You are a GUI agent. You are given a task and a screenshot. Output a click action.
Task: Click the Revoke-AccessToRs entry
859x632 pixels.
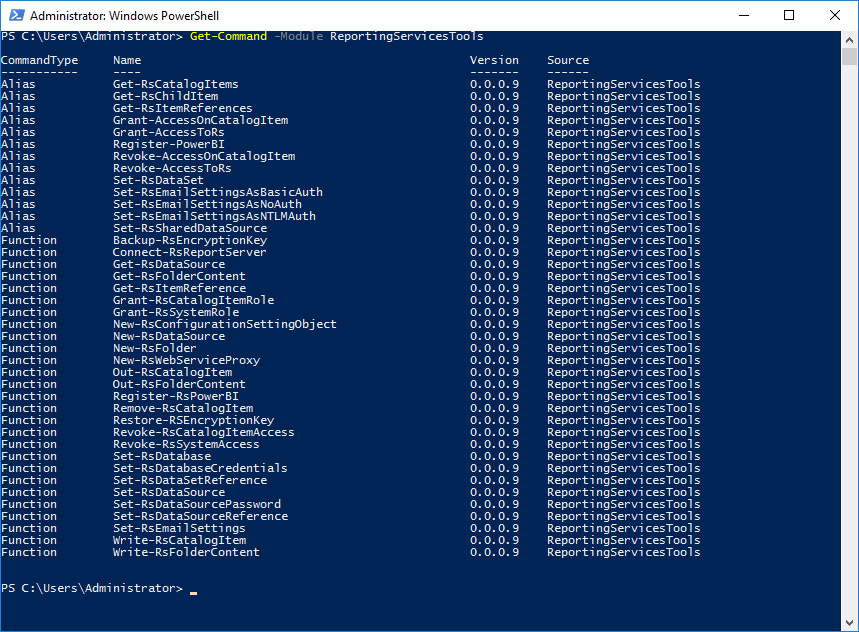pyautogui.click(x=172, y=169)
